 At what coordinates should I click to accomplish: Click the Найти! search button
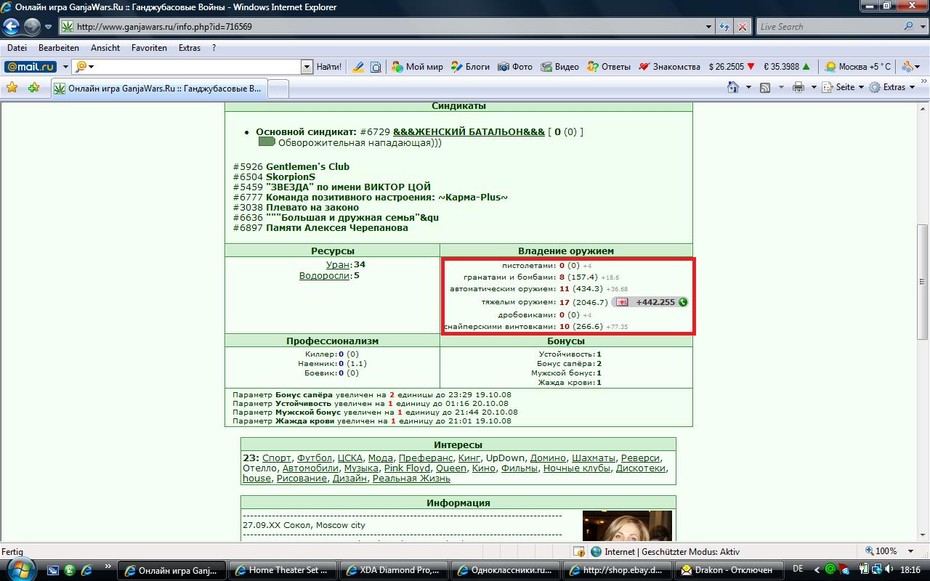[329, 67]
